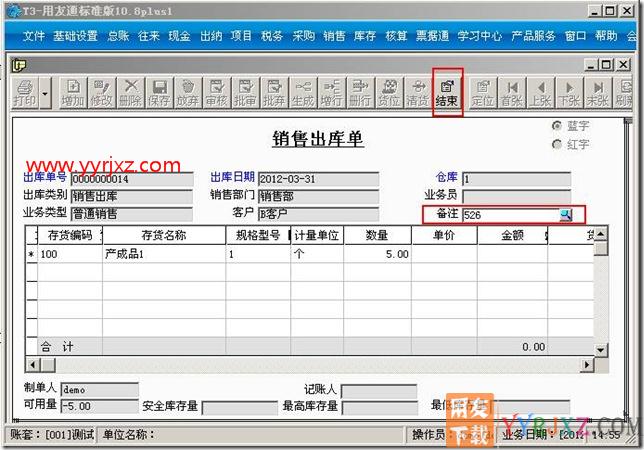Open the print options dropdown arrow
Image resolution: width=644 pixels, height=450 pixels.
pyautogui.click(x=45, y=93)
